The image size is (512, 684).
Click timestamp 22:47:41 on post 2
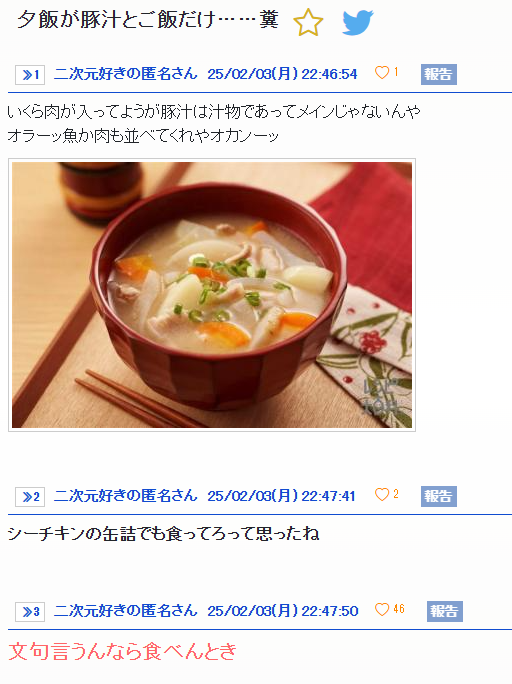click(x=328, y=496)
